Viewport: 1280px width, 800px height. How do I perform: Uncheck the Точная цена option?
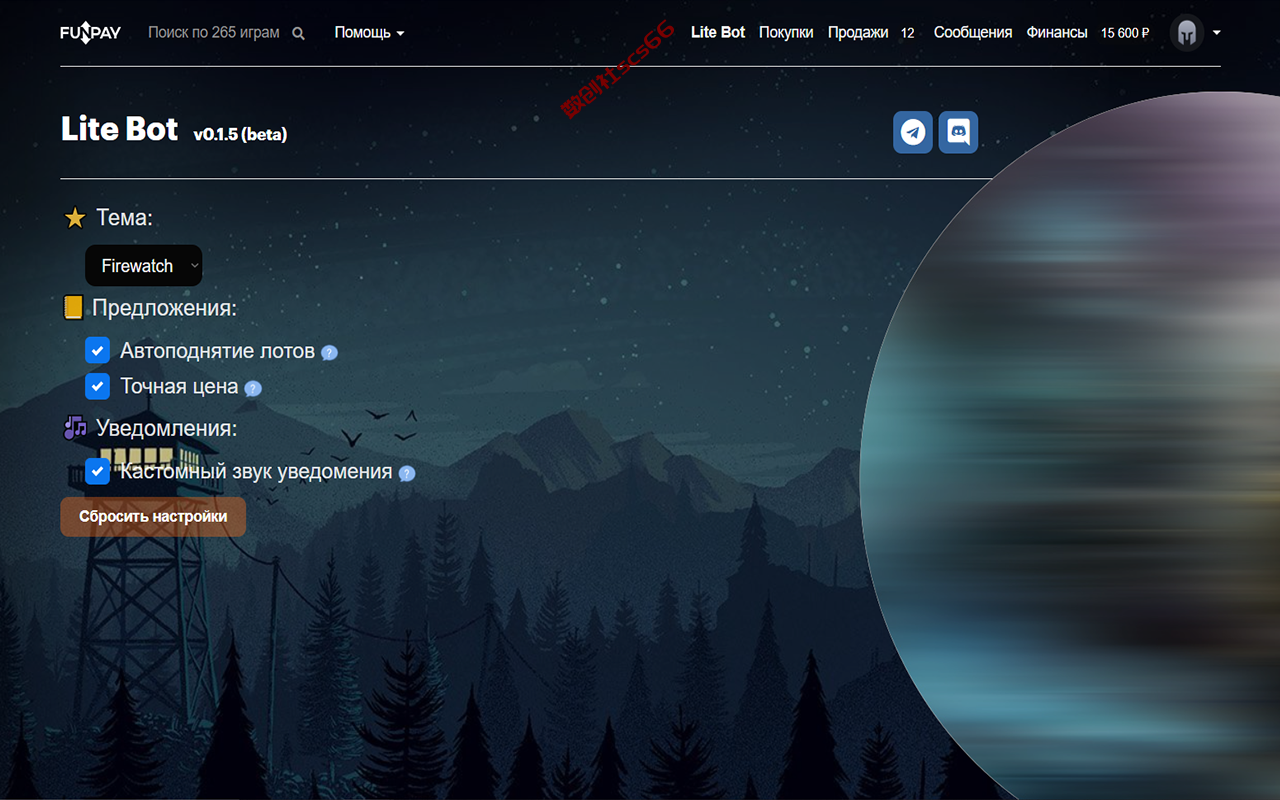97,386
